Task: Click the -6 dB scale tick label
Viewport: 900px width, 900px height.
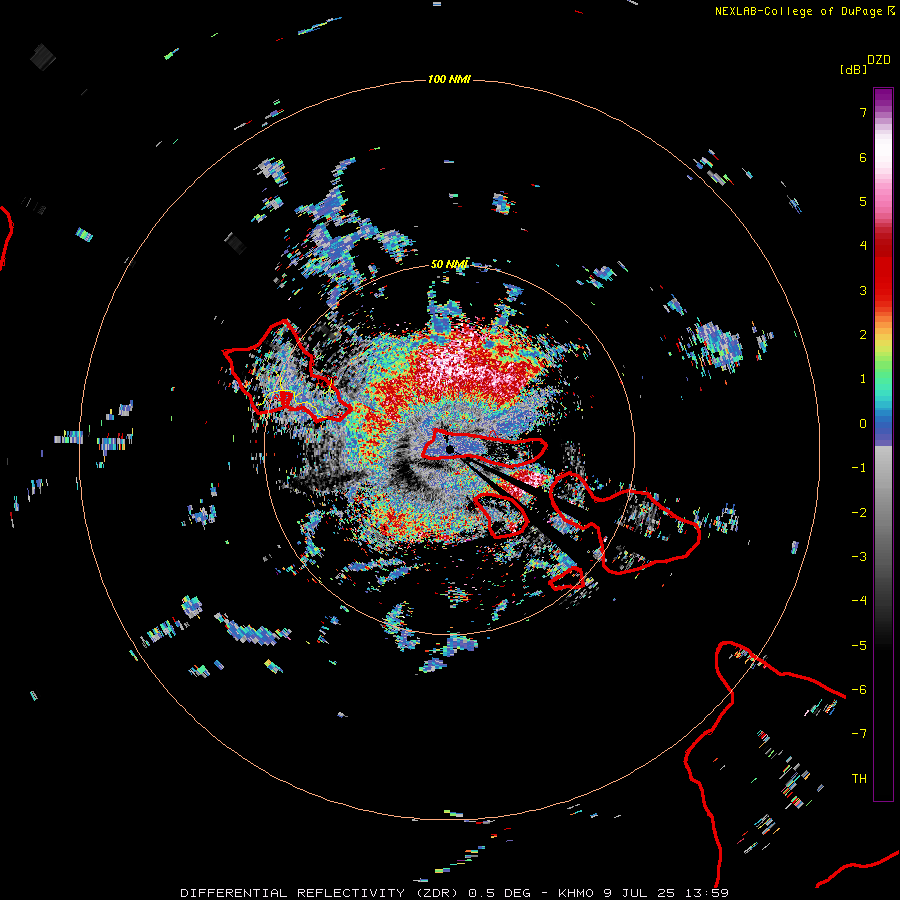Action: [859, 690]
